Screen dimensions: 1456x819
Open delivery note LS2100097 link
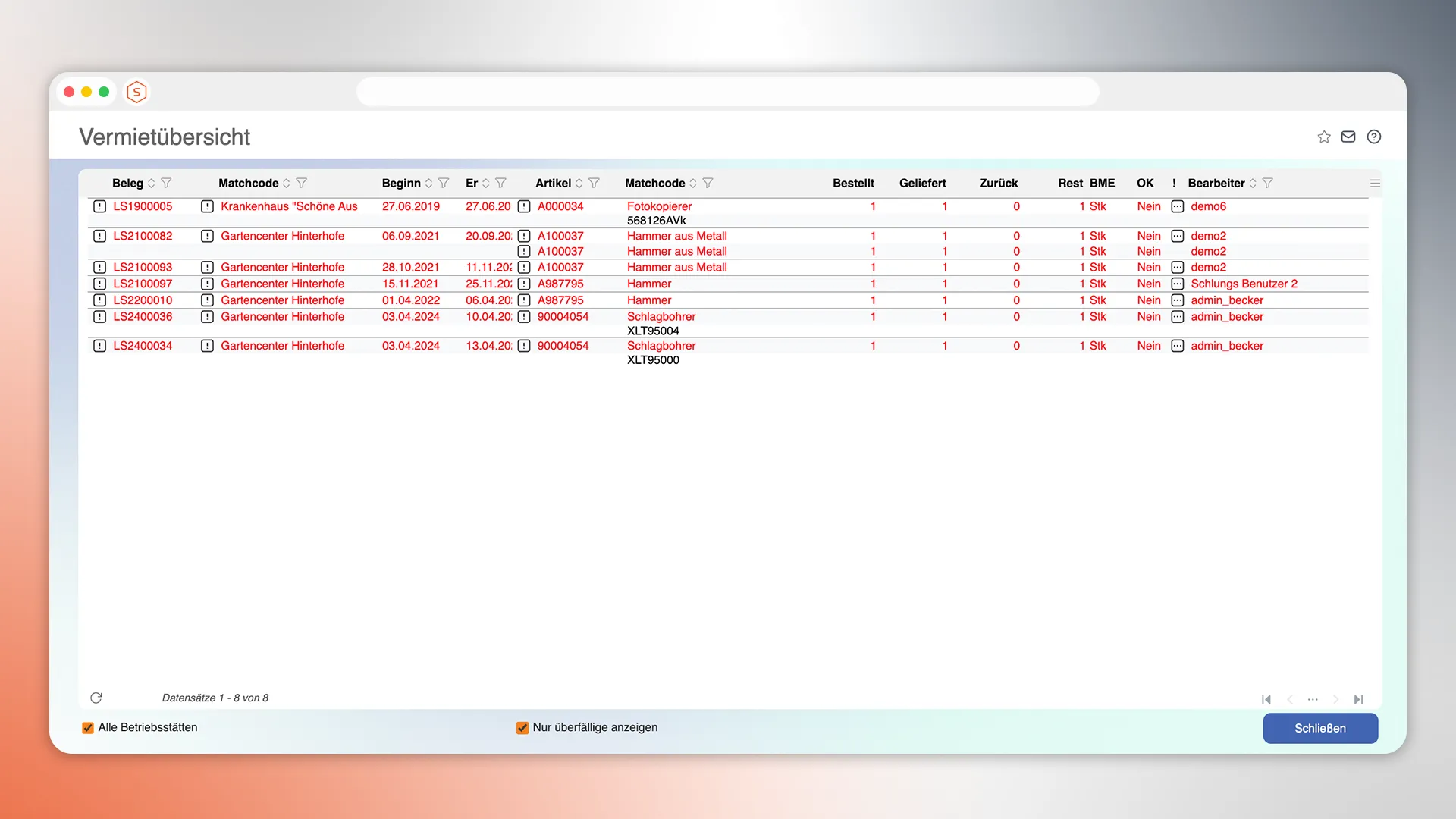click(x=143, y=284)
